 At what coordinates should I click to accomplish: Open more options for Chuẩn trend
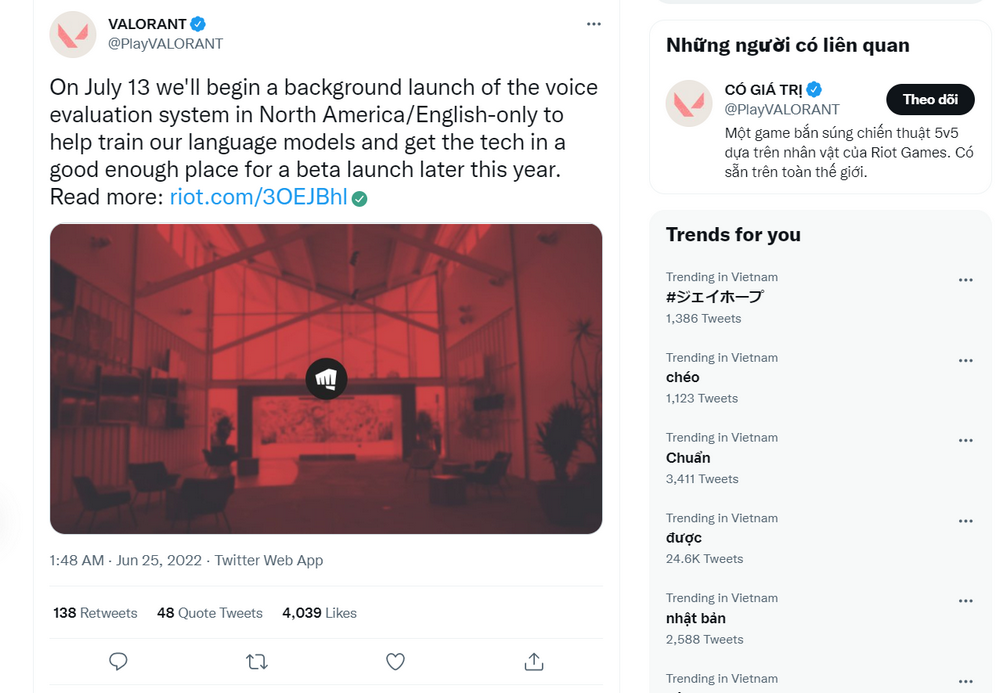(x=965, y=440)
